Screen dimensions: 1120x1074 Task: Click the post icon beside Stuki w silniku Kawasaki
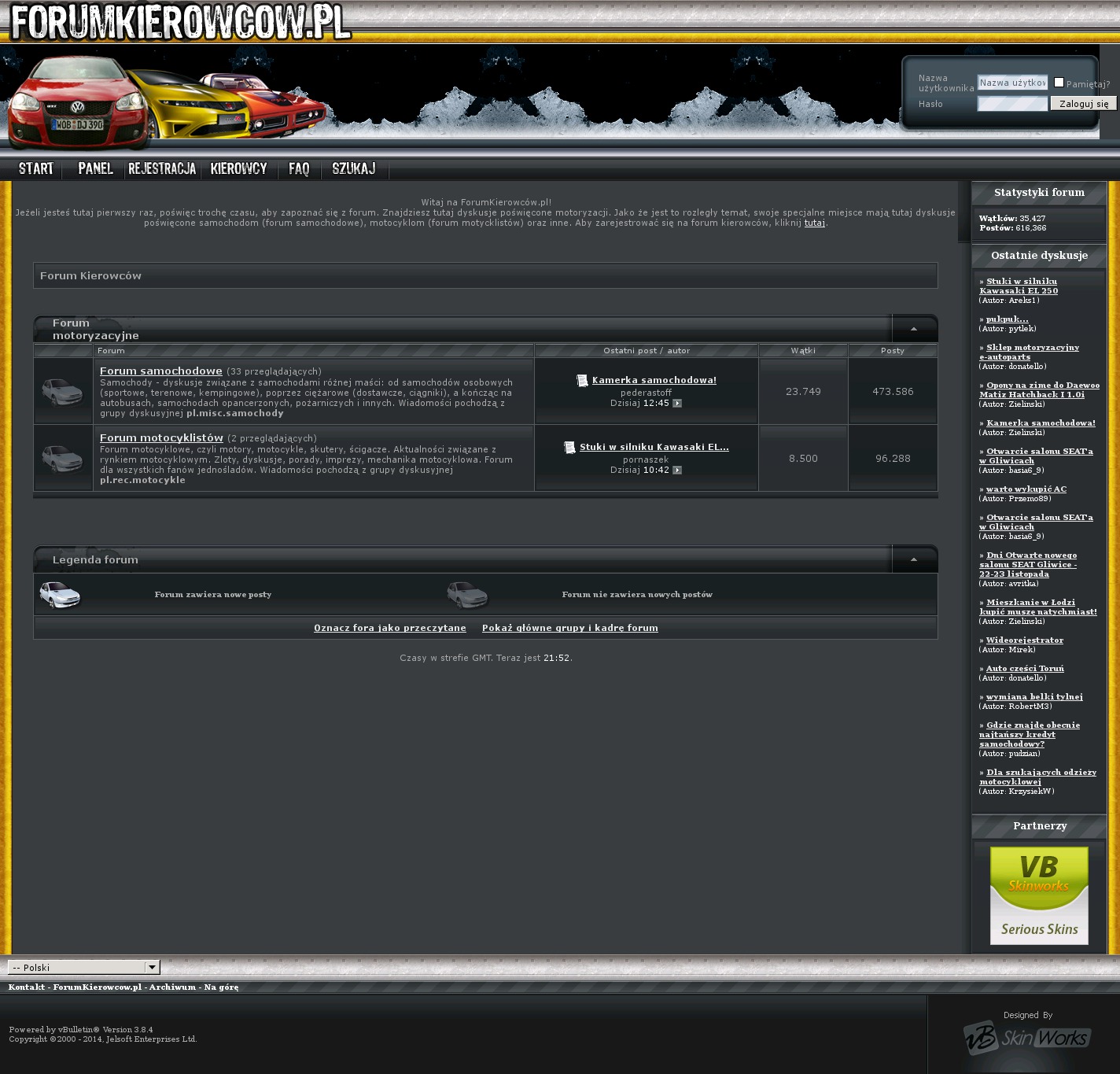pos(569,448)
